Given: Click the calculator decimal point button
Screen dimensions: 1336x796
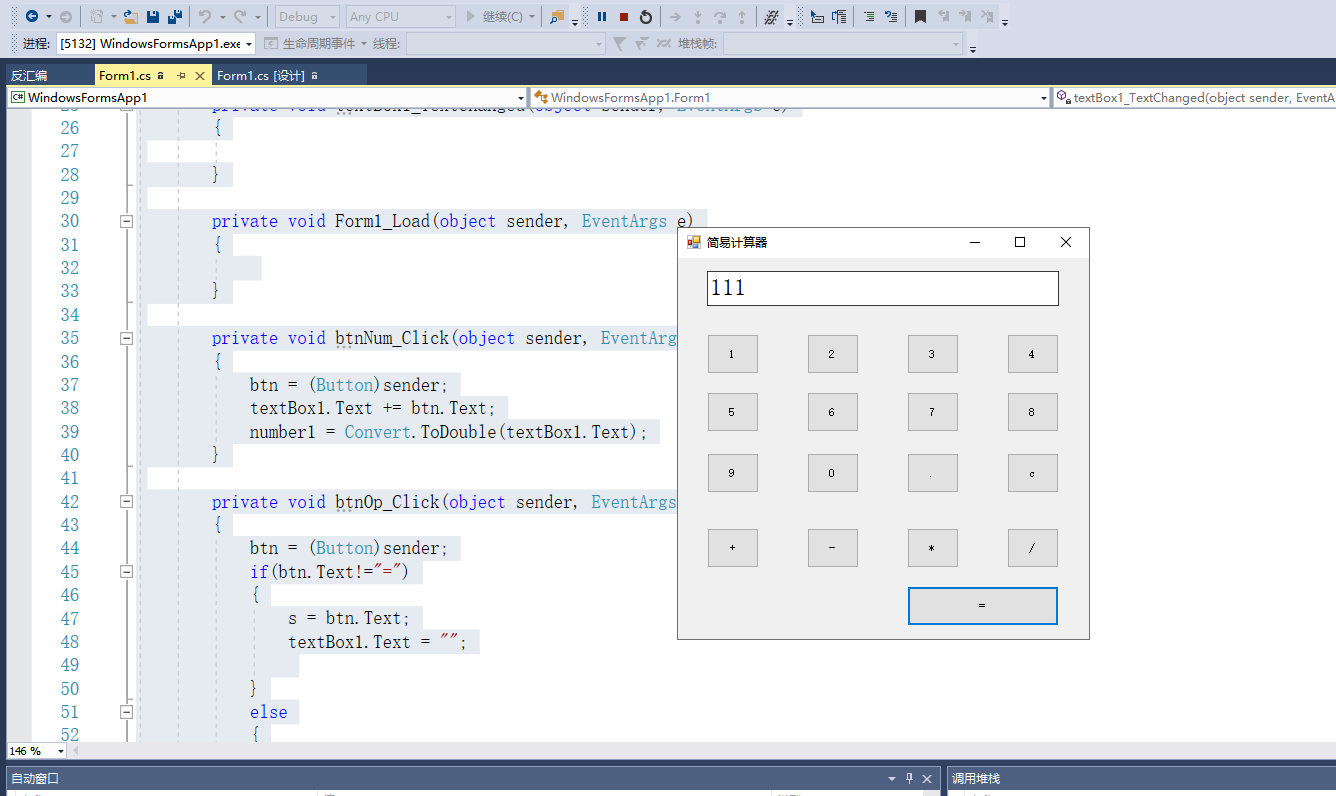Looking at the screenshot, I should pyautogui.click(x=933, y=473).
